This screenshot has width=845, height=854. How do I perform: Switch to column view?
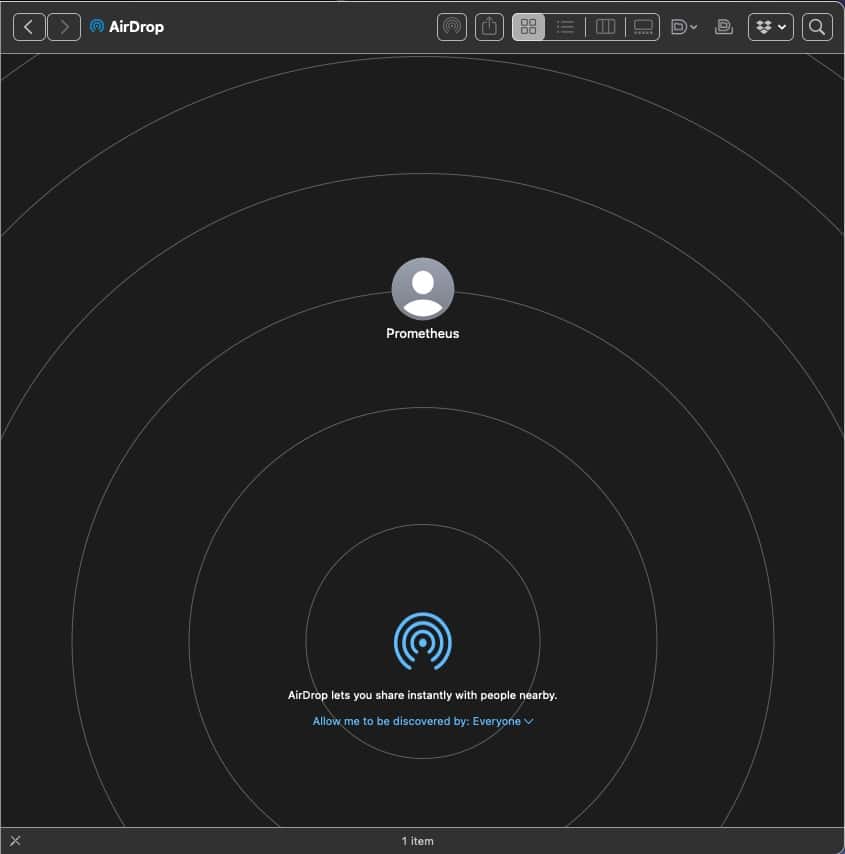(x=605, y=27)
